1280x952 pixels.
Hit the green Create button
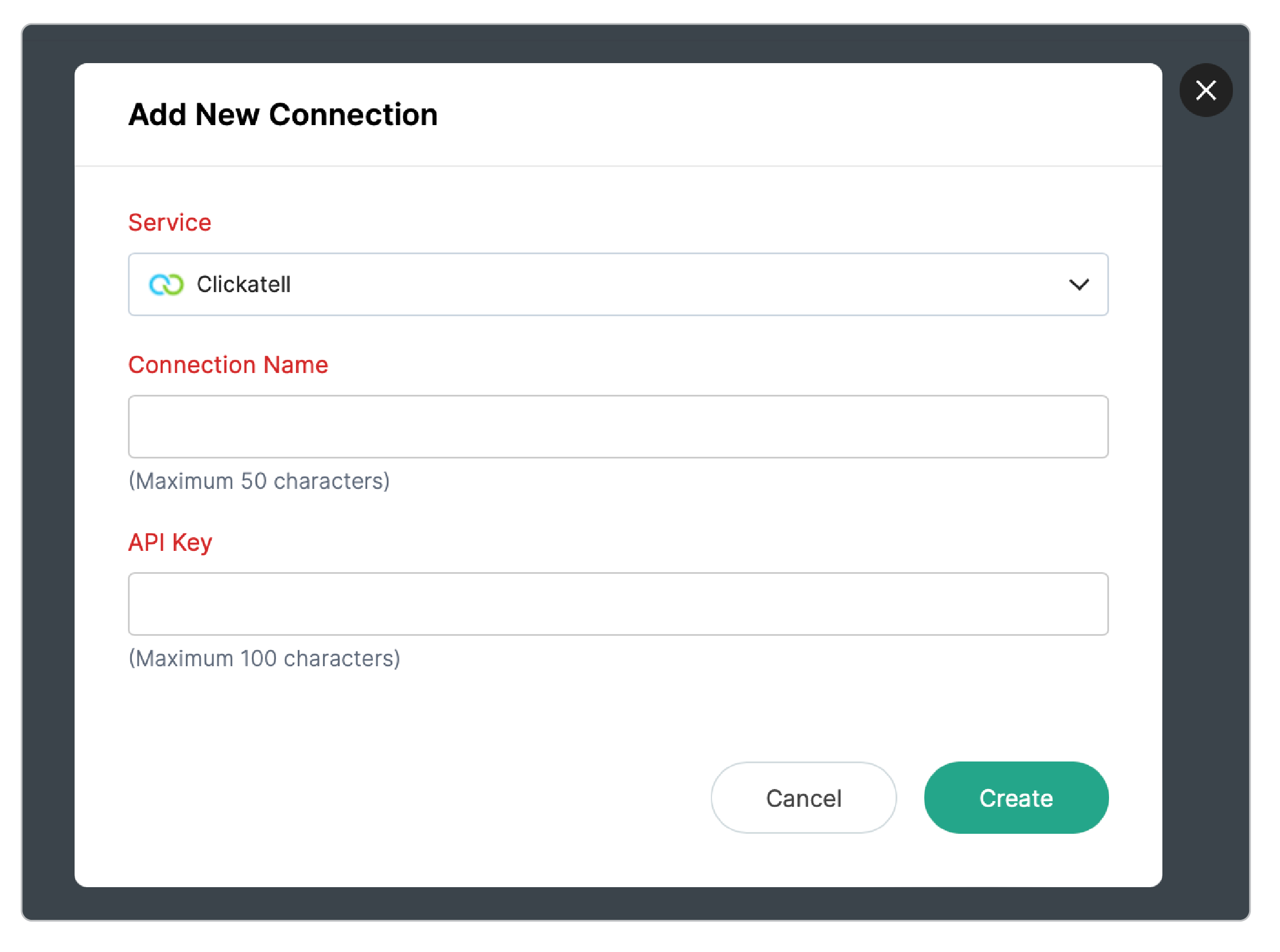[1016, 798]
